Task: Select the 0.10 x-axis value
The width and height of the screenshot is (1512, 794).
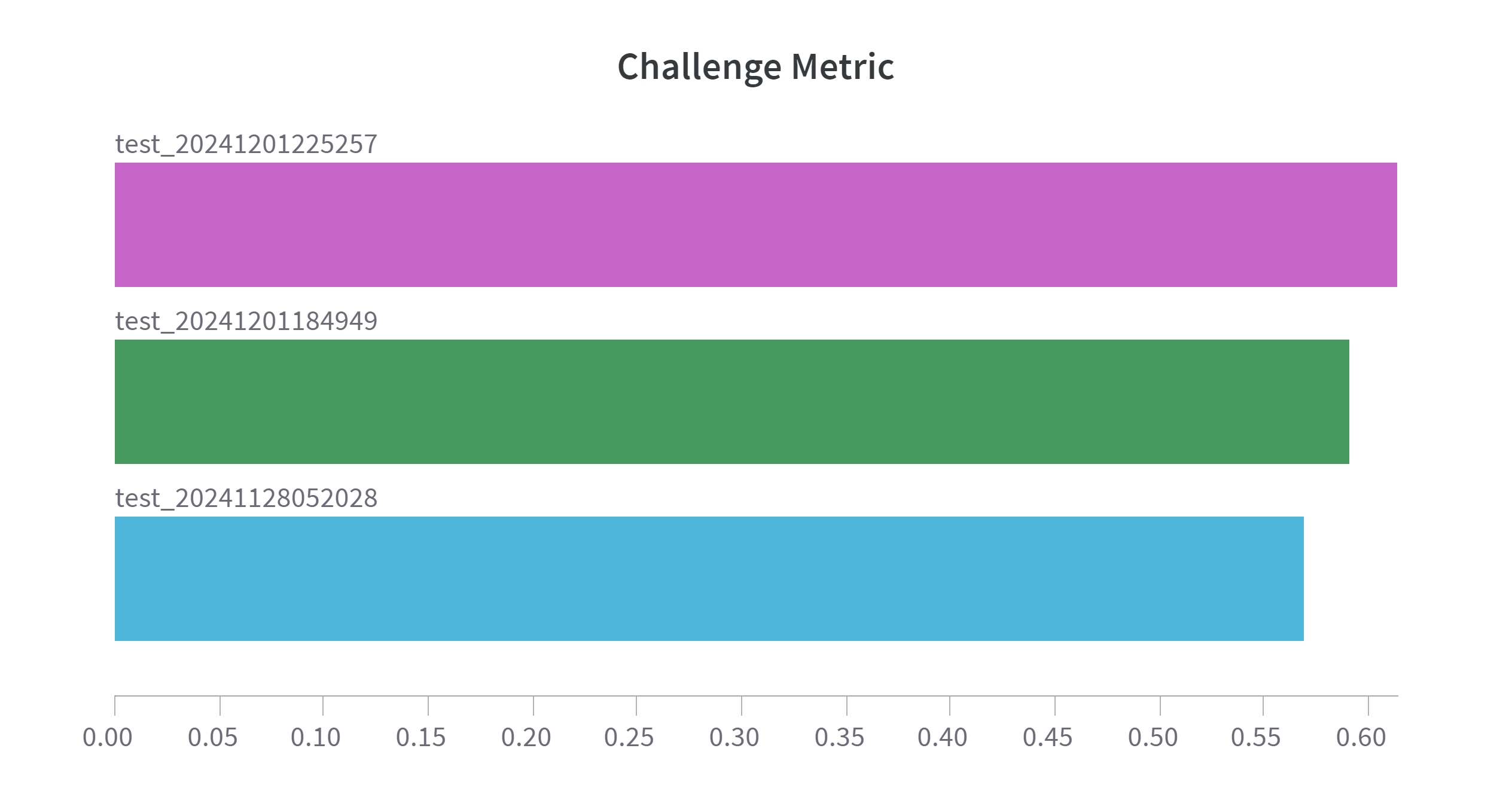Action: tap(316, 737)
